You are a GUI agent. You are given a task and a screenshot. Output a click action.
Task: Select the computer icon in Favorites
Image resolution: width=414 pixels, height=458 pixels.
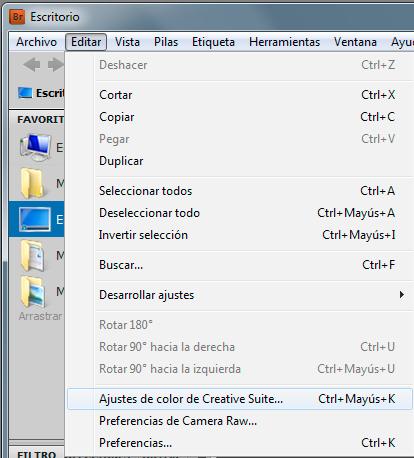point(35,147)
